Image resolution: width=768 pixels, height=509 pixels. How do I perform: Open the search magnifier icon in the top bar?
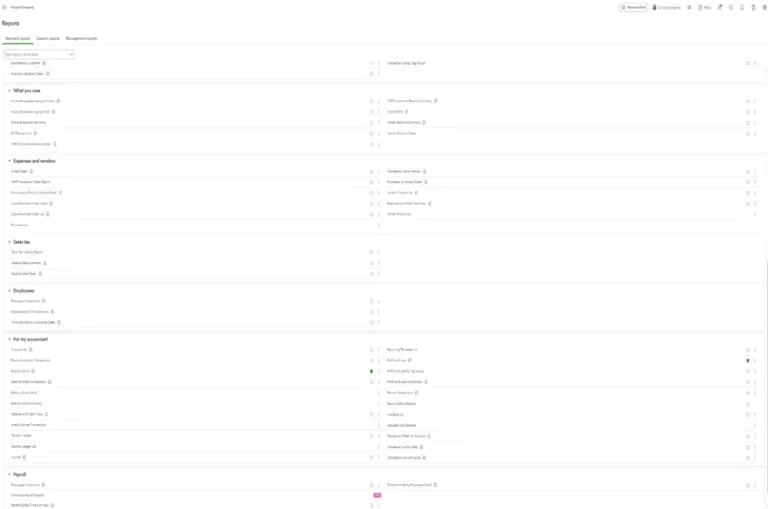731,7
